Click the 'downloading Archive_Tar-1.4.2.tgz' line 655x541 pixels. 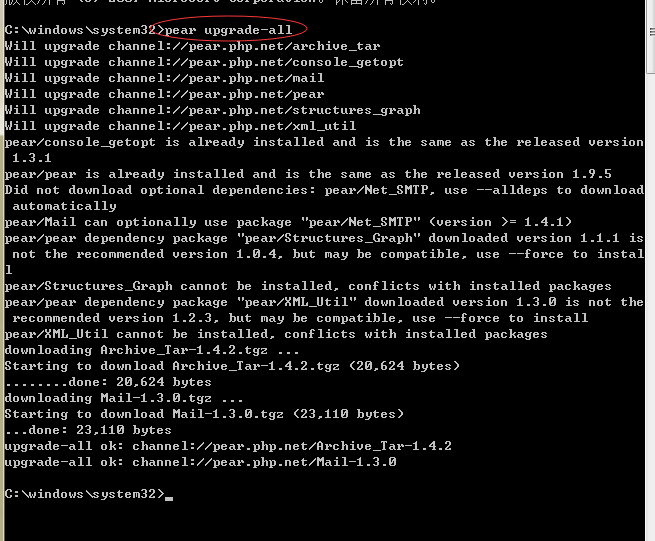pos(152,350)
